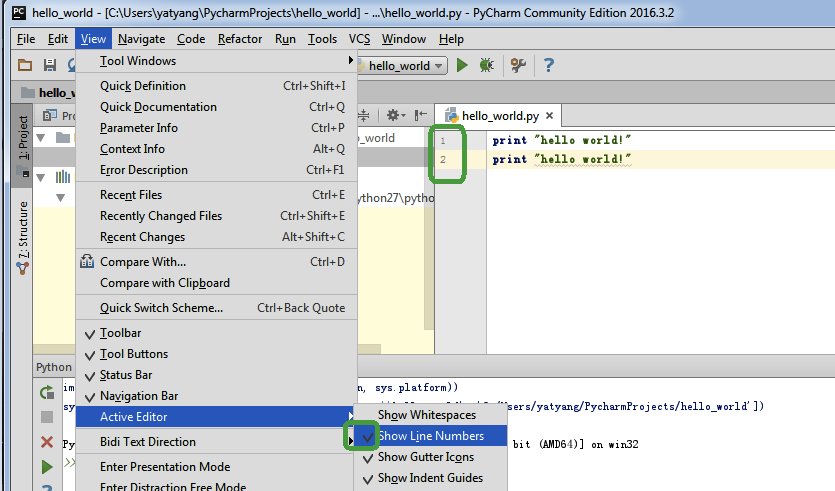
Task: Click the red X close console icon
Action: point(47,442)
